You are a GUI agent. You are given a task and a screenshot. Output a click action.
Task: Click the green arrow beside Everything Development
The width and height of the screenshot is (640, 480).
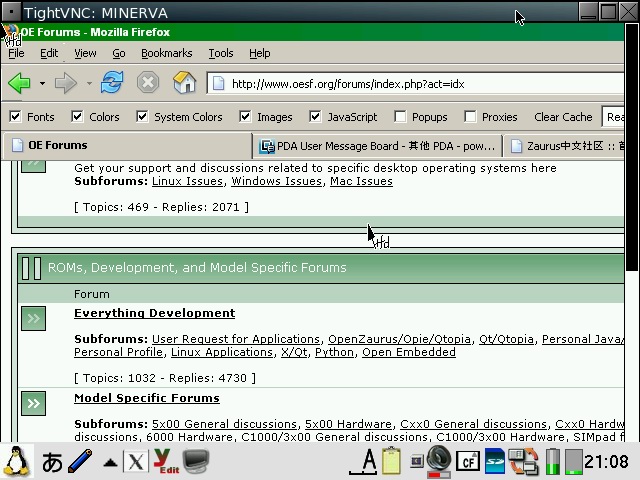[34, 319]
